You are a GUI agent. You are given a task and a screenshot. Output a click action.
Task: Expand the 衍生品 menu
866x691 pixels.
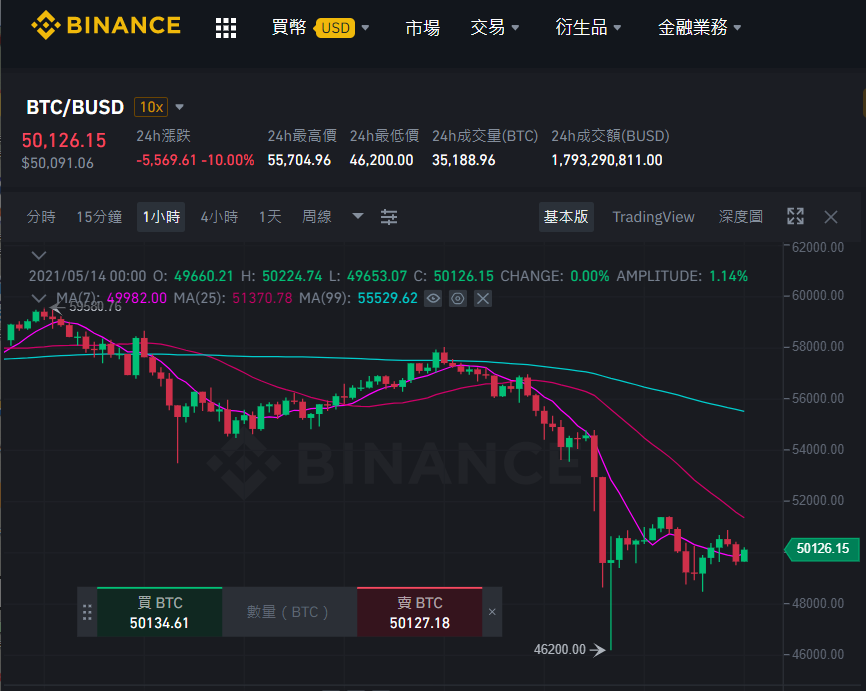tap(588, 27)
